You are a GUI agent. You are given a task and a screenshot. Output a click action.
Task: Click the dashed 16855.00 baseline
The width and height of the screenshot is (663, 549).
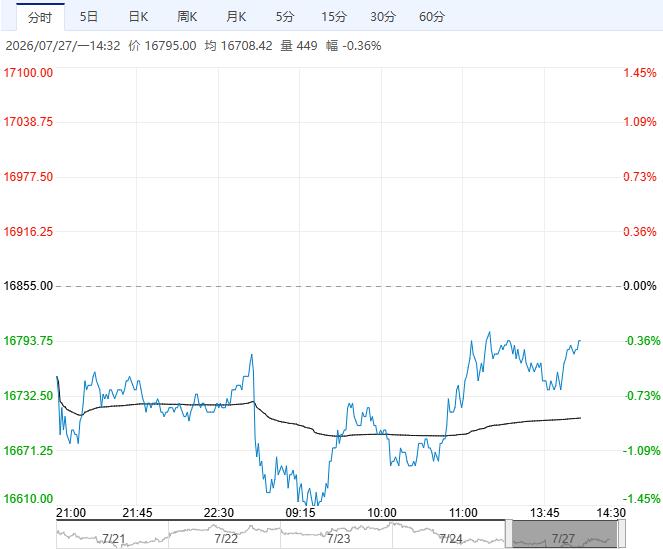pos(338,286)
